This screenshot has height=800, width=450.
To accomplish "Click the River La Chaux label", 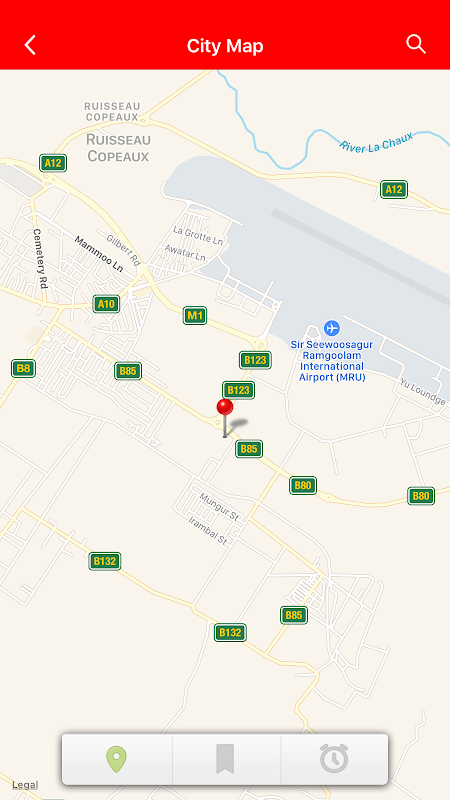I will click(376, 141).
